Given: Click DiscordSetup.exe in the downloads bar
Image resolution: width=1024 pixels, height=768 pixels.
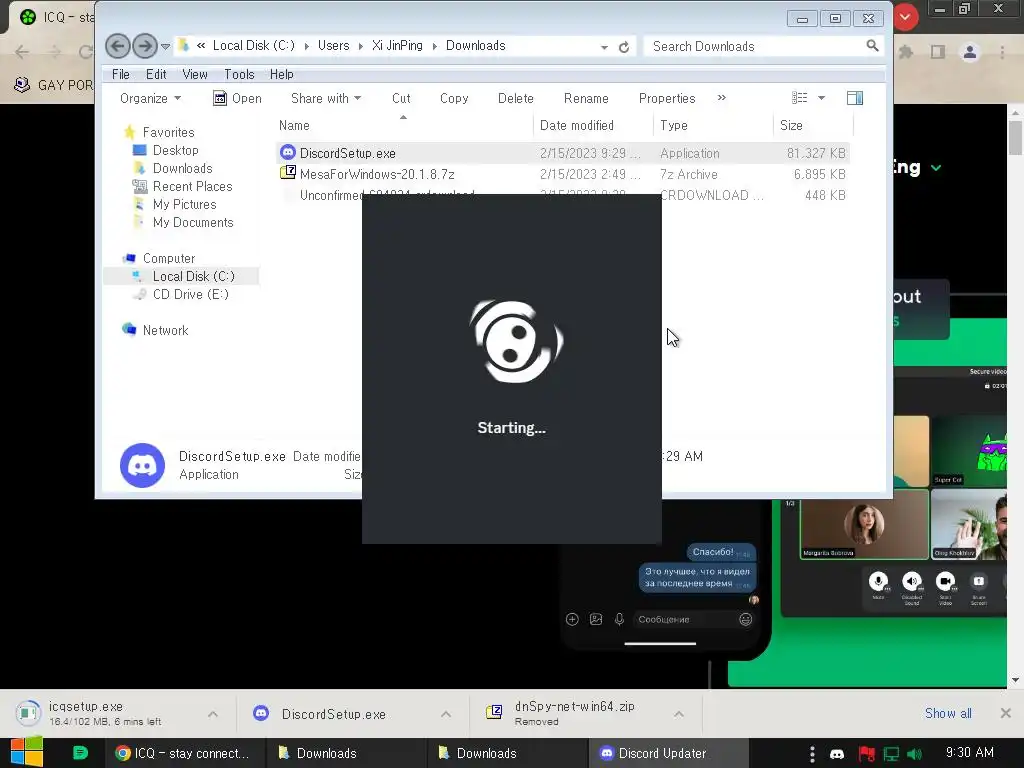Looking at the screenshot, I should coord(333,714).
